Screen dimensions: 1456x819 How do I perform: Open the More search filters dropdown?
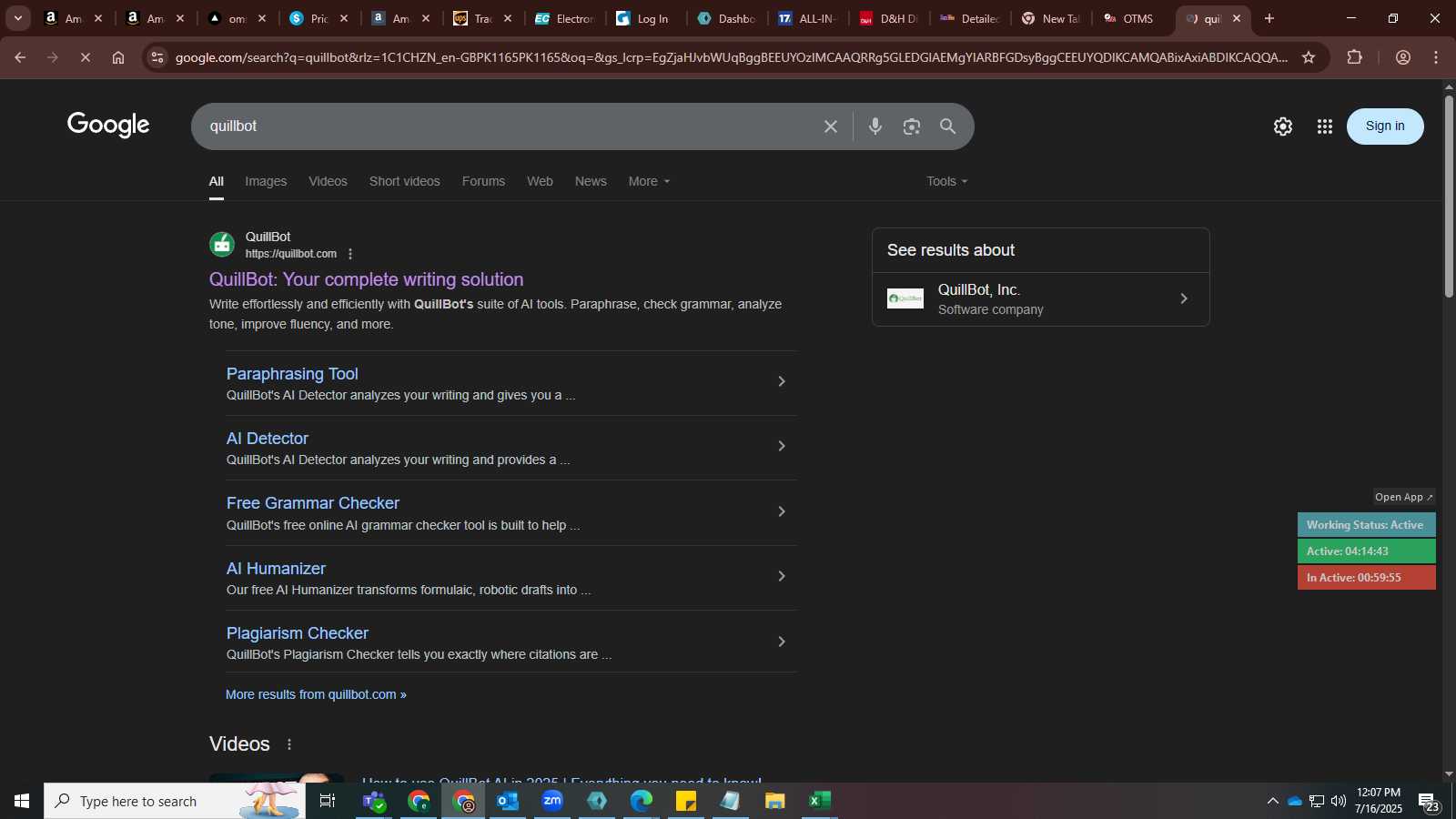pyautogui.click(x=649, y=181)
